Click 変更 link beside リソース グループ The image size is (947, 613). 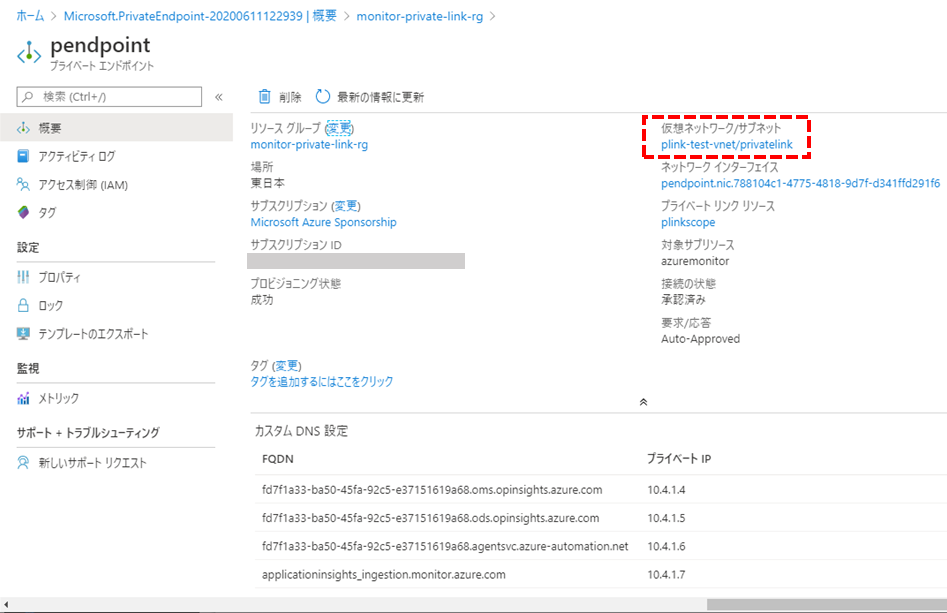[x=339, y=128]
